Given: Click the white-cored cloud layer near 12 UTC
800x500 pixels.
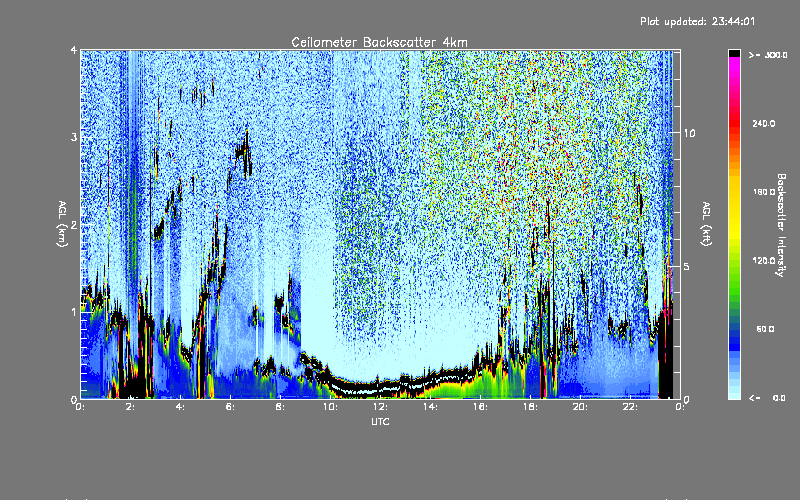Looking at the screenshot, I should tap(380, 390).
